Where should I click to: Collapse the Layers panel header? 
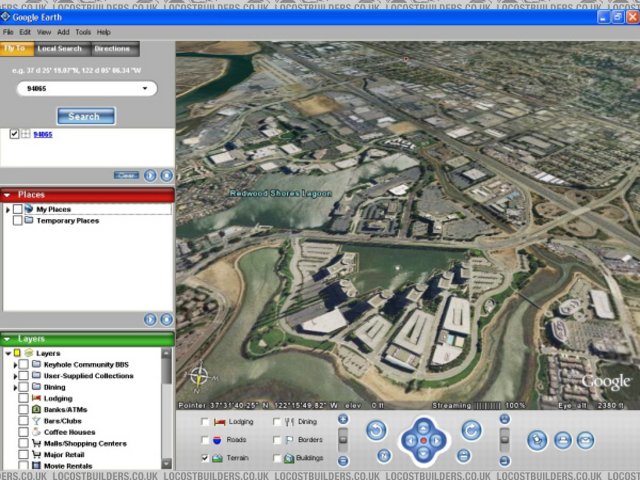click(7, 339)
